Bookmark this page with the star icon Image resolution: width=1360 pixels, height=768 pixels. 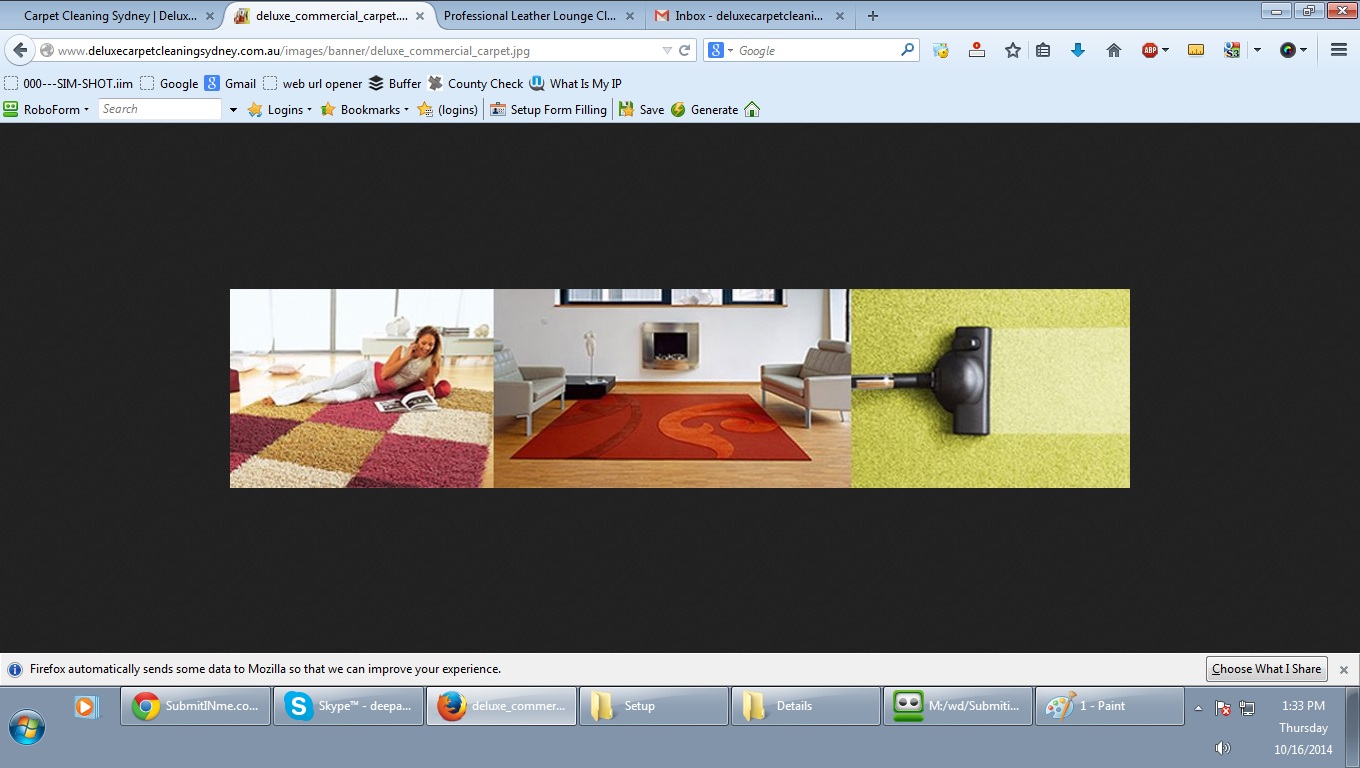coord(1012,50)
